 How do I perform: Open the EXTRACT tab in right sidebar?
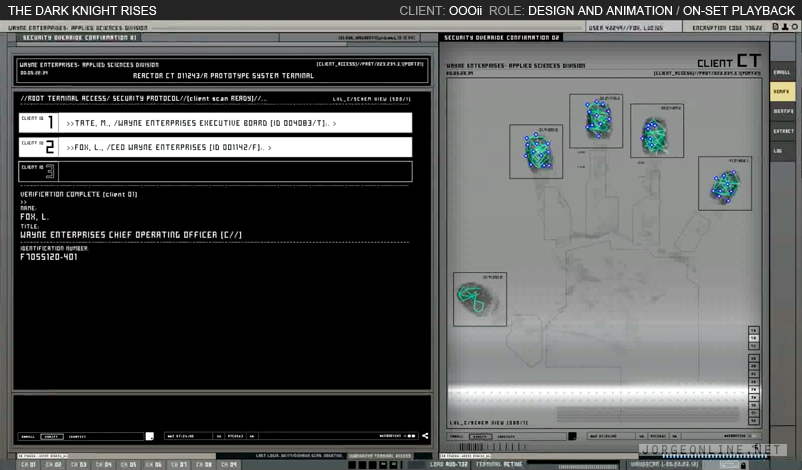click(782, 131)
